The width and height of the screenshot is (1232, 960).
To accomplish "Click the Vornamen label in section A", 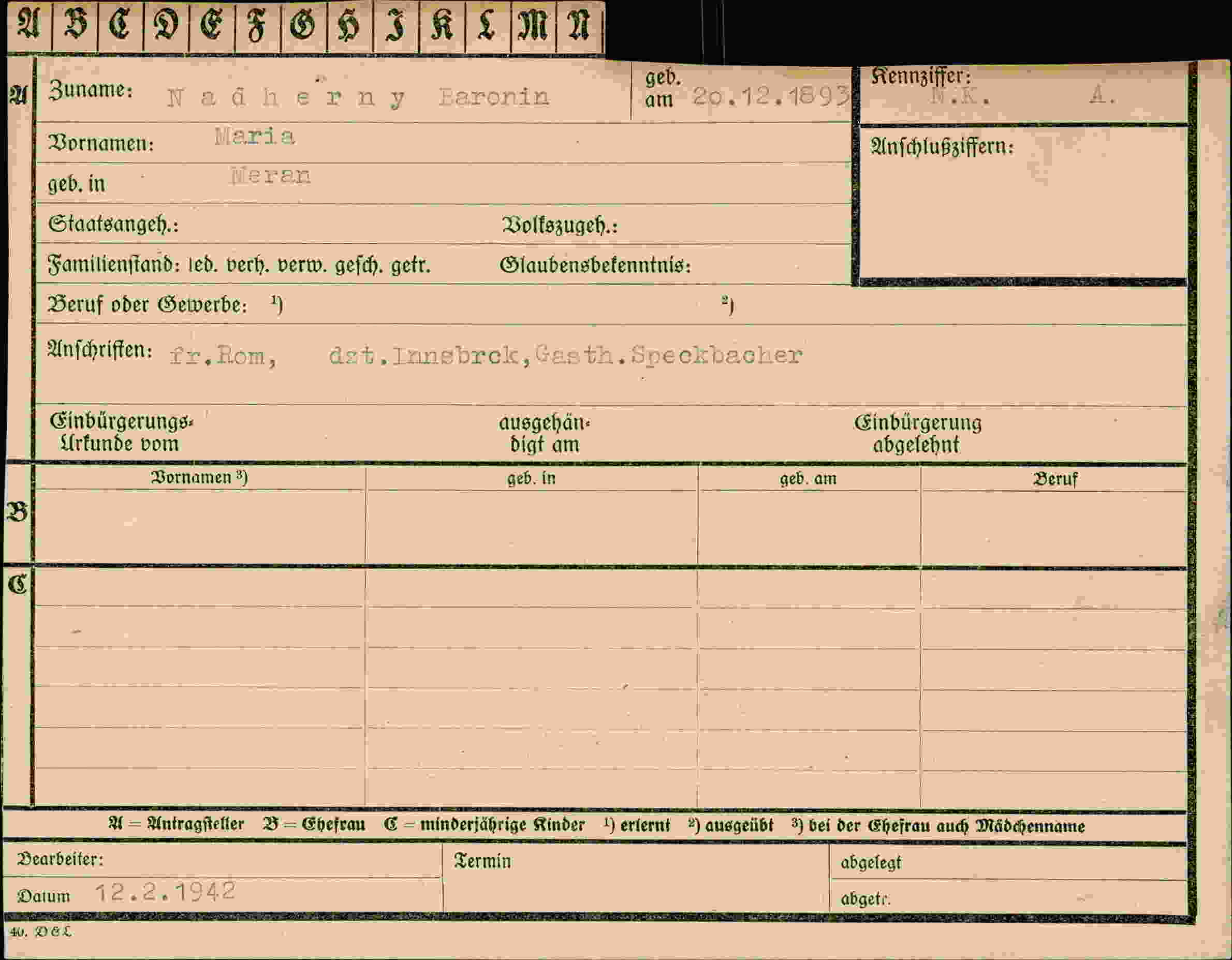I will 101,143.
